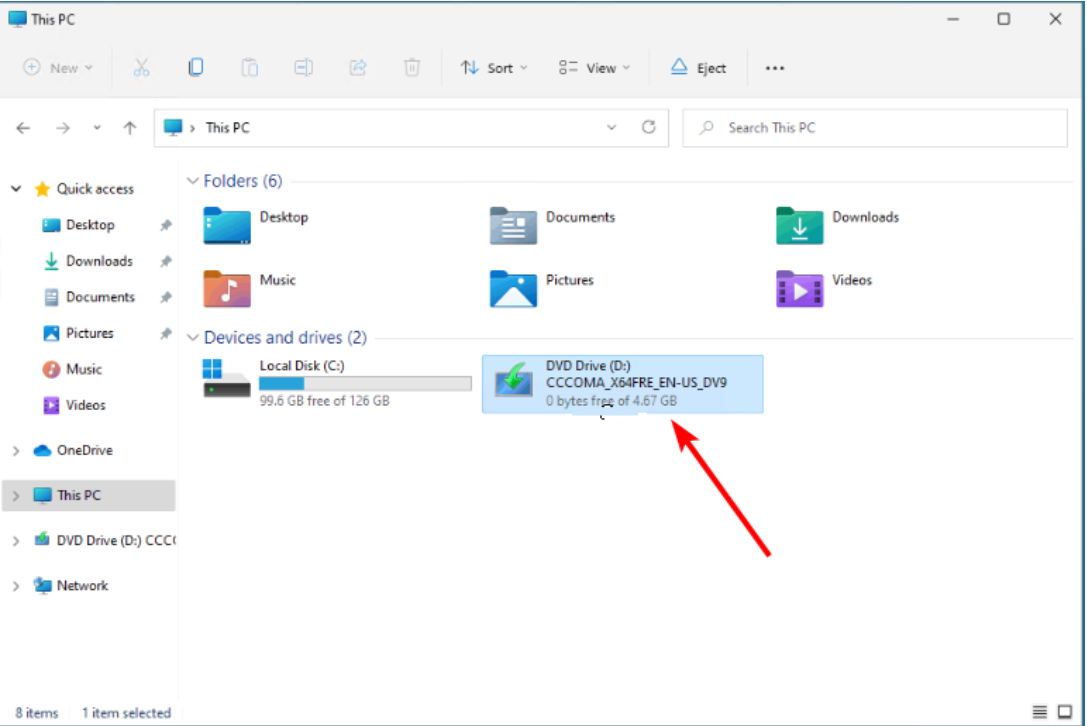Unpin Pictures from Quick access
This screenshot has width=1087, height=726.
click(165, 333)
